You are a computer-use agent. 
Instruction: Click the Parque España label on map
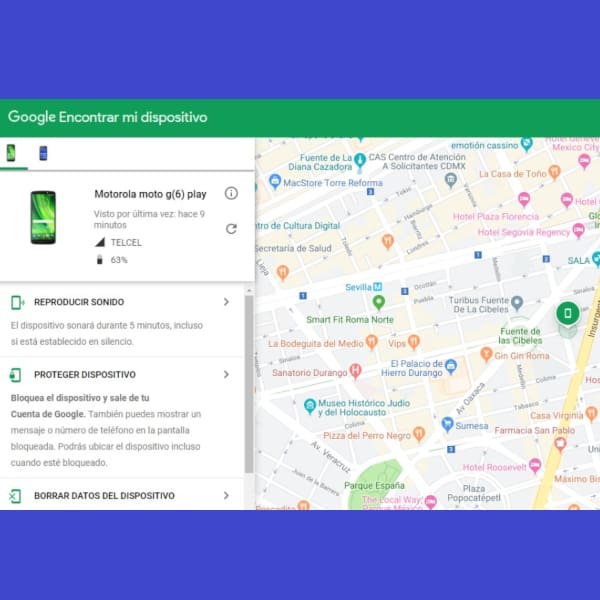(374, 486)
